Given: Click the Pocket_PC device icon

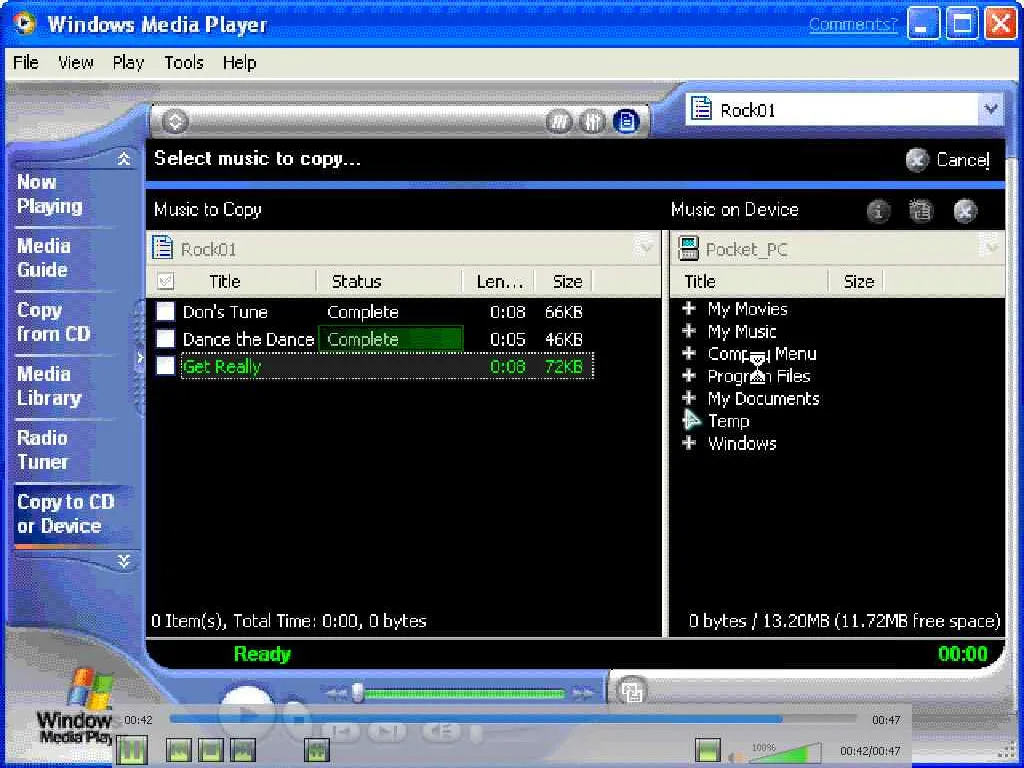Looking at the screenshot, I should click(x=688, y=249).
